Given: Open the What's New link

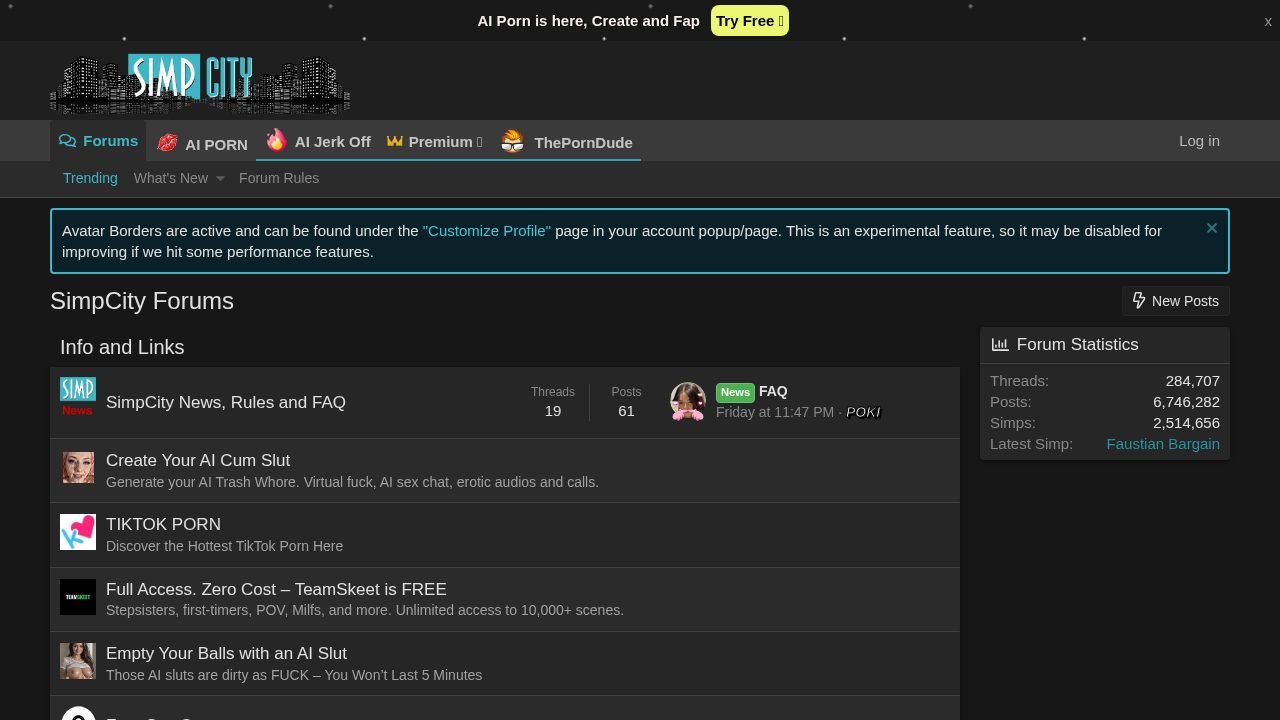Looking at the screenshot, I should click(x=171, y=178).
